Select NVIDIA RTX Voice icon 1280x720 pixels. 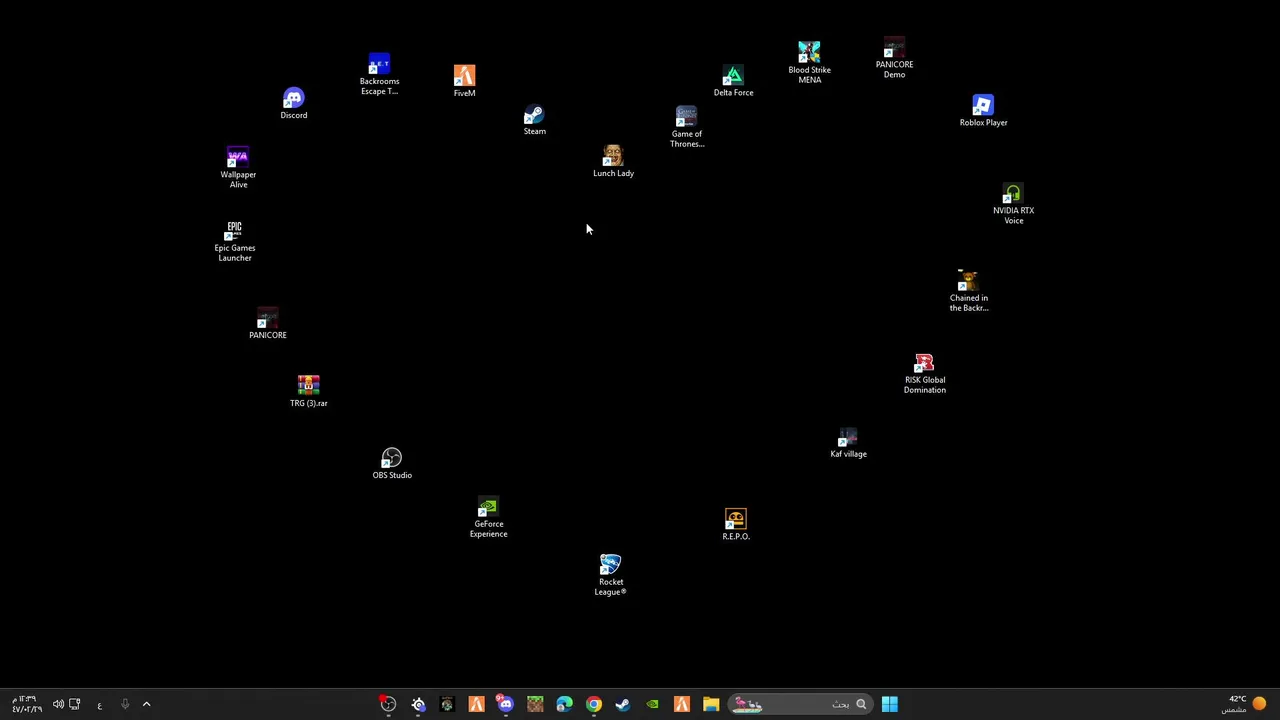coord(1013,204)
